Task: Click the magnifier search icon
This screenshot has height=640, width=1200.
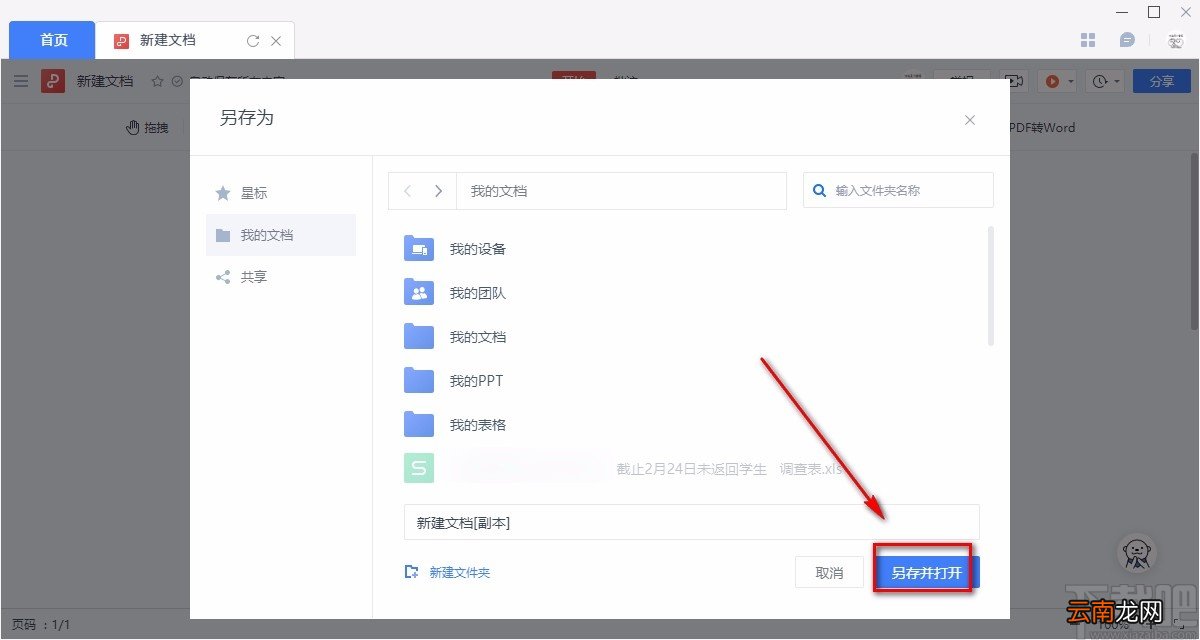Action: 820,190
